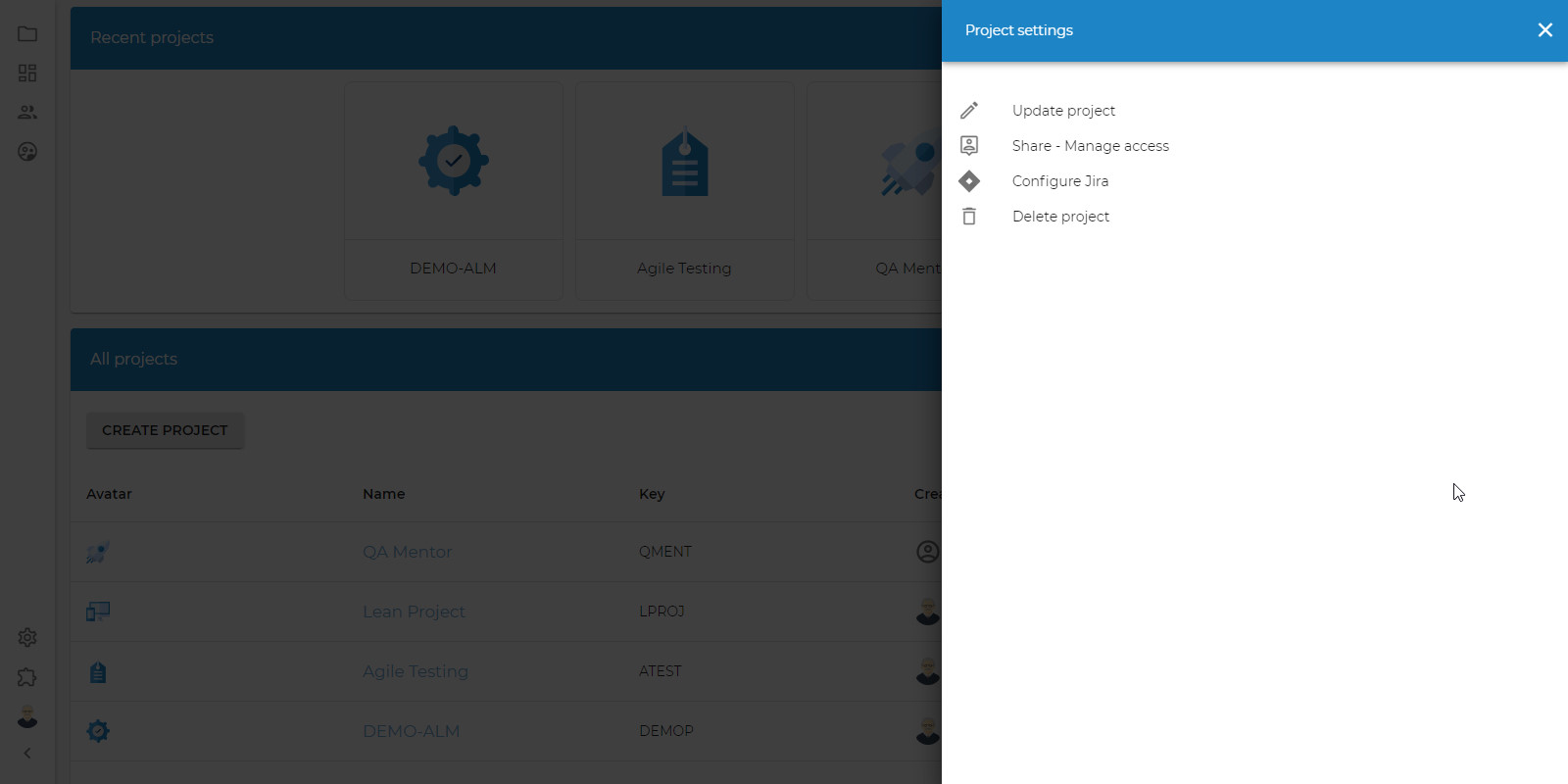
Task: Click the All projects header
Action: point(133,359)
